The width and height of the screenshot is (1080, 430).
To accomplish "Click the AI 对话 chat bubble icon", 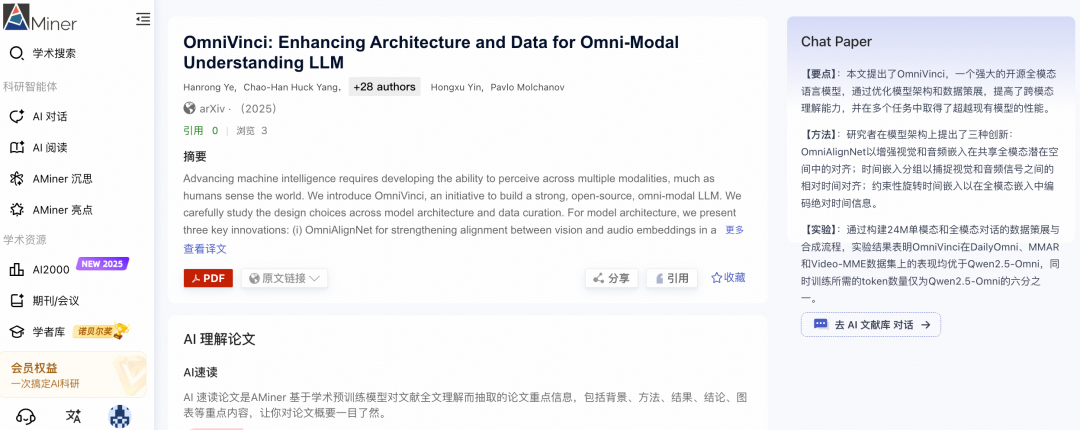I will [17, 116].
